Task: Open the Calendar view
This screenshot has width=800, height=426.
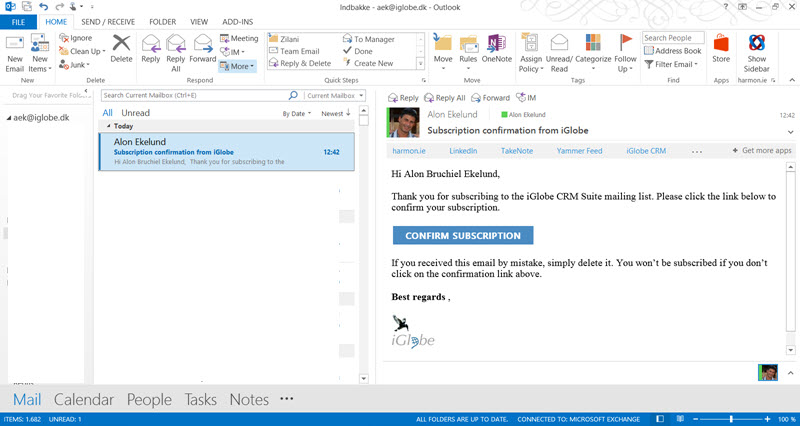Action: [84, 399]
